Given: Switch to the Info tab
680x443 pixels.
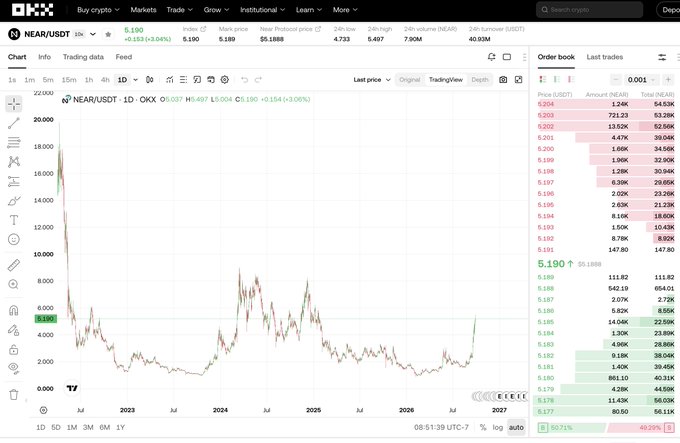Looking at the screenshot, I should pyautogui.click(x=44, y=57).
